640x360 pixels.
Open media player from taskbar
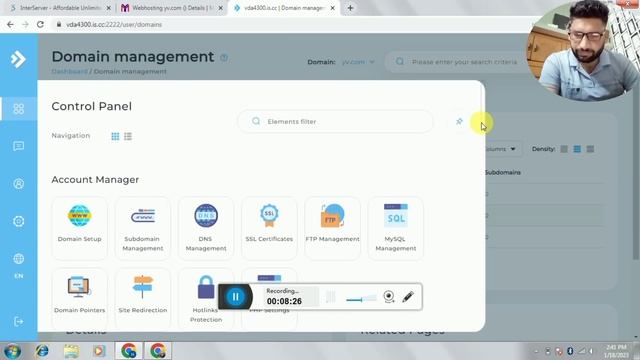pyautogui.click(x=99, y=351)
